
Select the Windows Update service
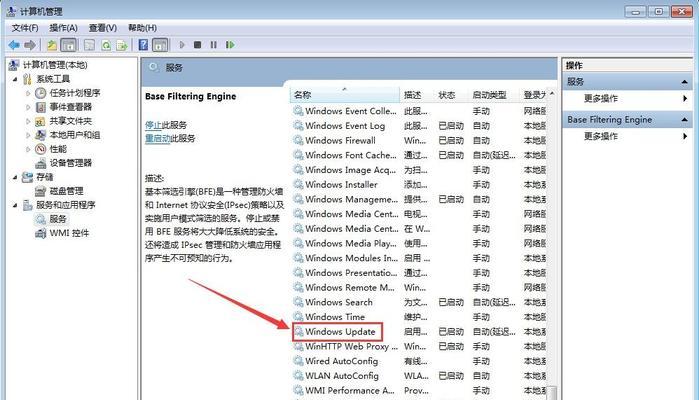[x=340, y=332]
